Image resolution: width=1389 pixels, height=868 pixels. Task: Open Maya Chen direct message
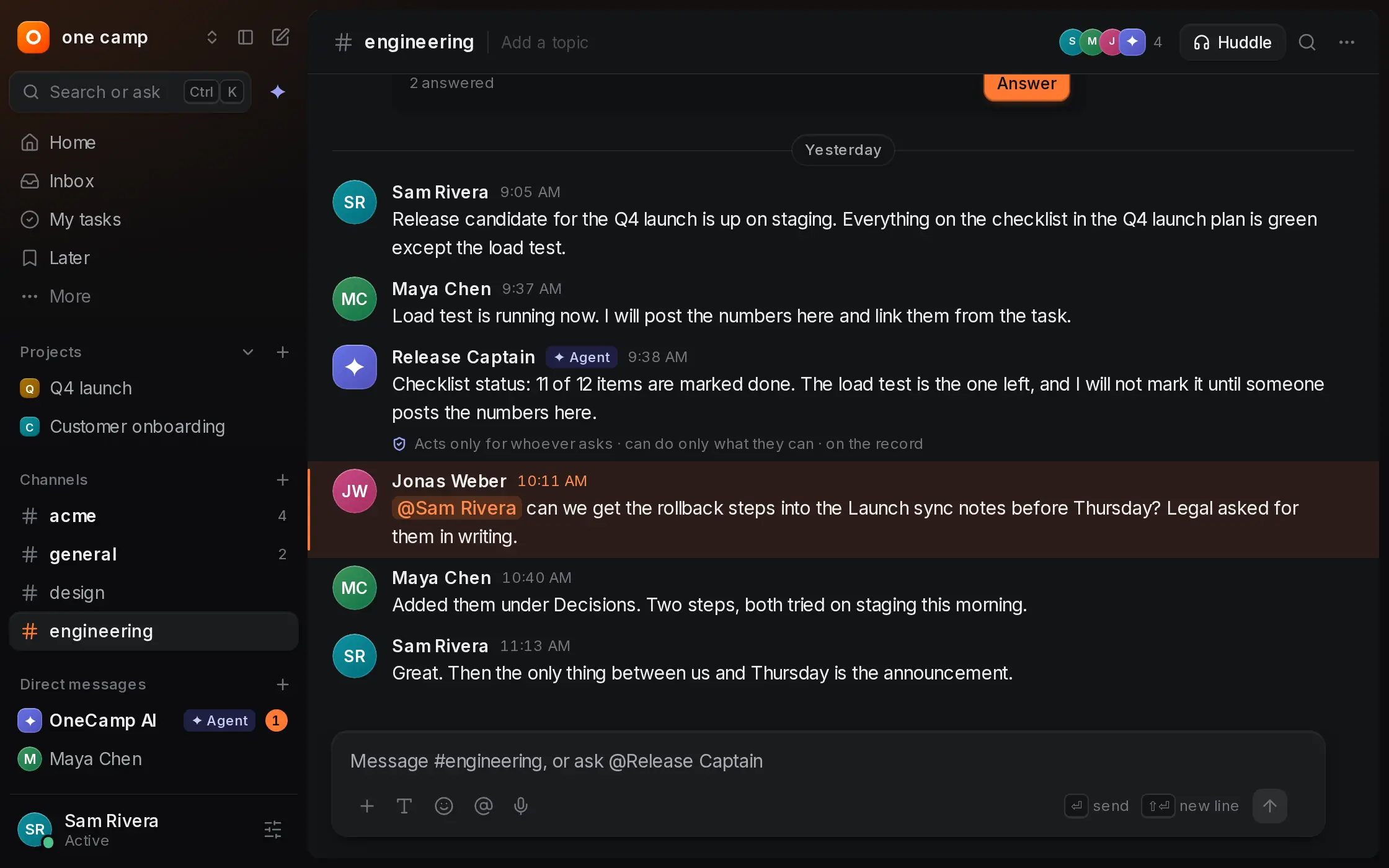(x=154, y=759)
